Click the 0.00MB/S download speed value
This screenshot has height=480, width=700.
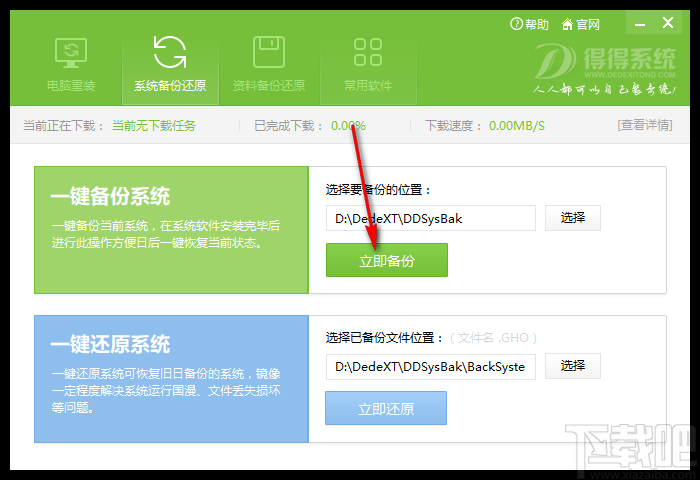(x=517, y=126)
